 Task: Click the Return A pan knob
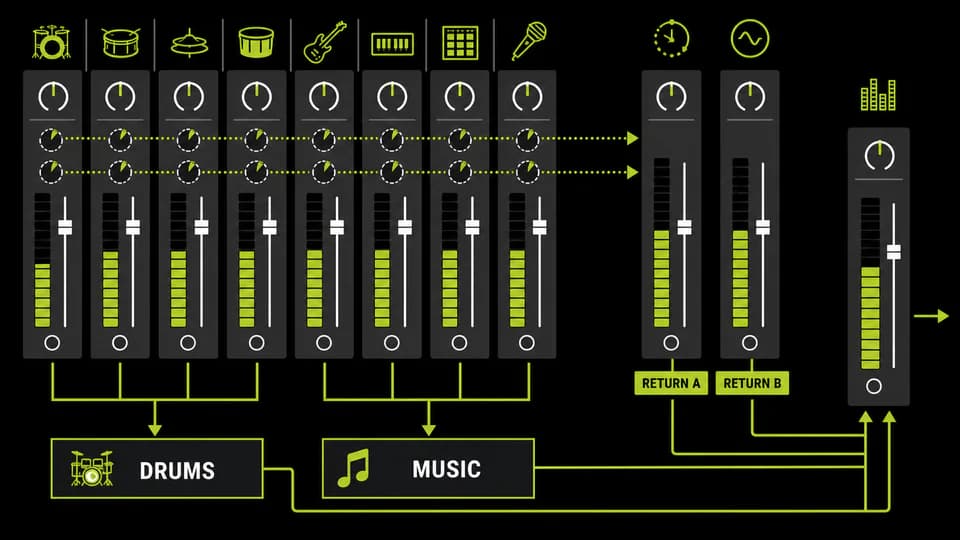click(672, 96)
